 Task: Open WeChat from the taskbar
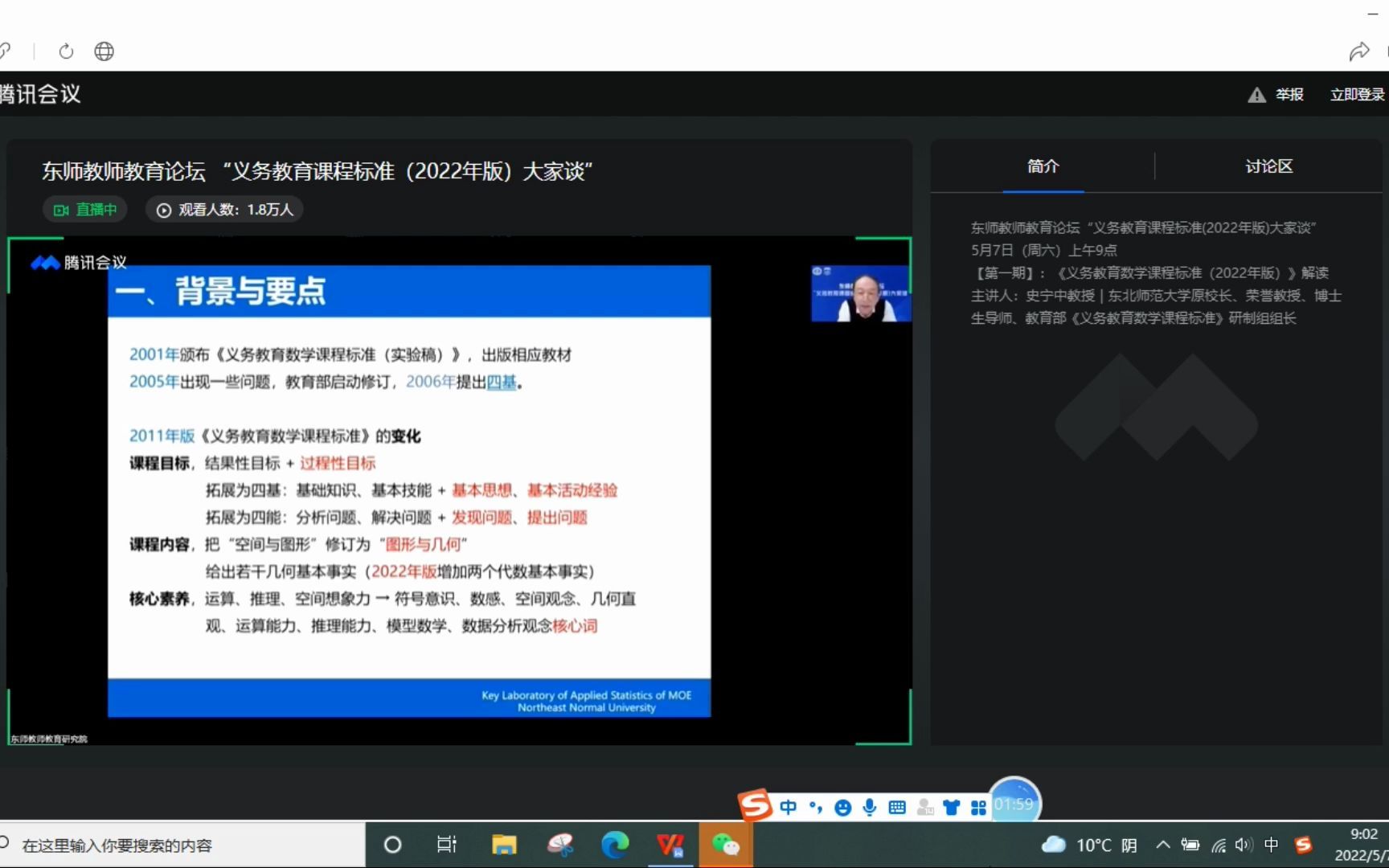(x=726, y=845)
